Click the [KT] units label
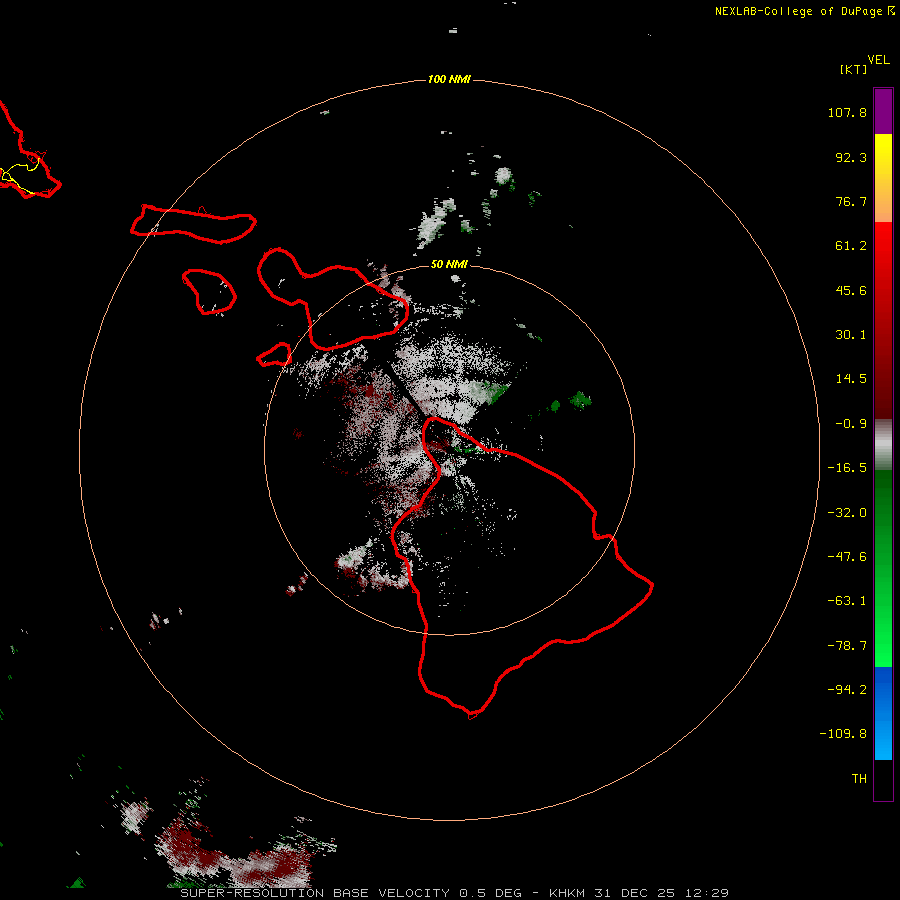Screen dimensions: 900x900 point(854,69)
